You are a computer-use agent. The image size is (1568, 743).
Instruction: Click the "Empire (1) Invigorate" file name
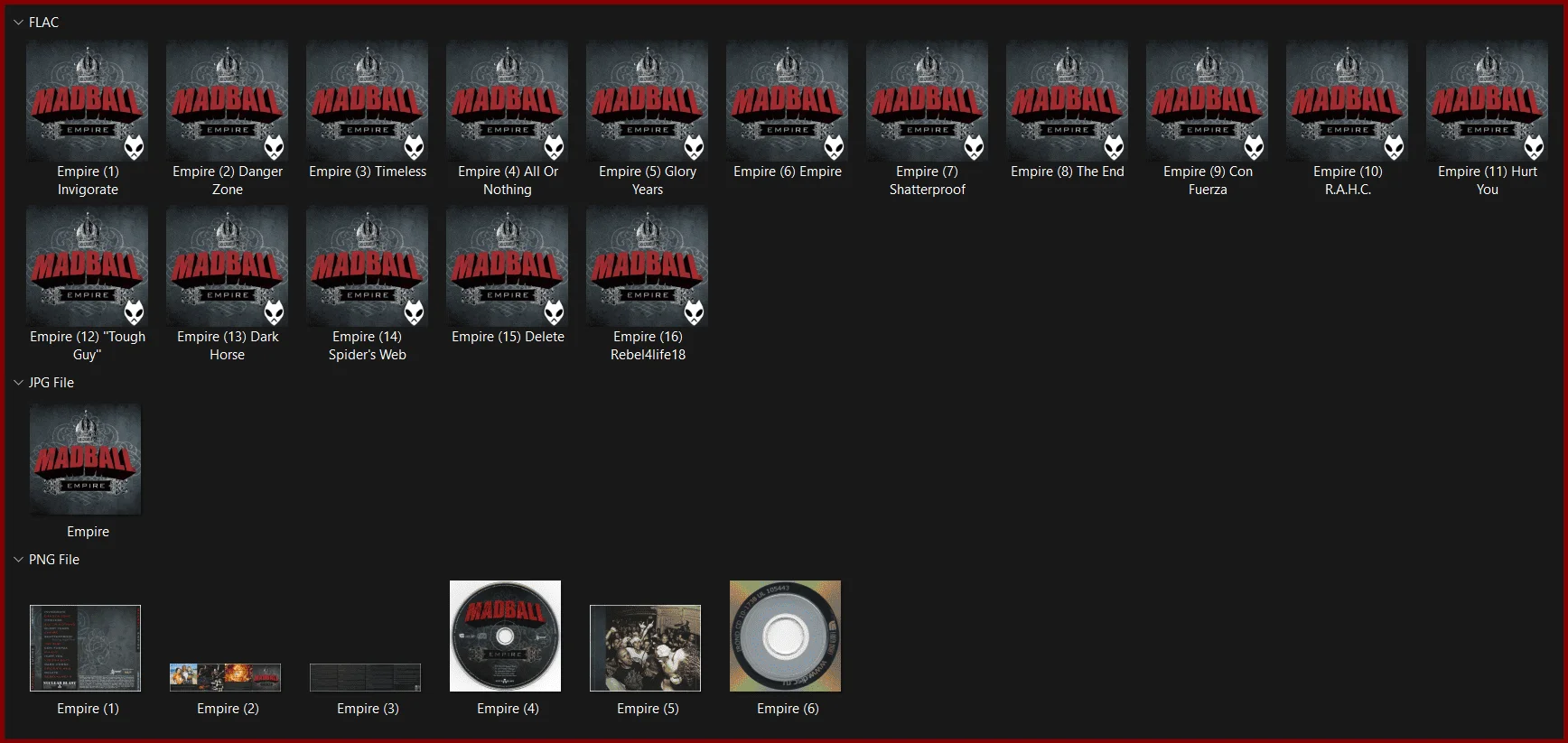pyautogui.click(x=88, y=181)
